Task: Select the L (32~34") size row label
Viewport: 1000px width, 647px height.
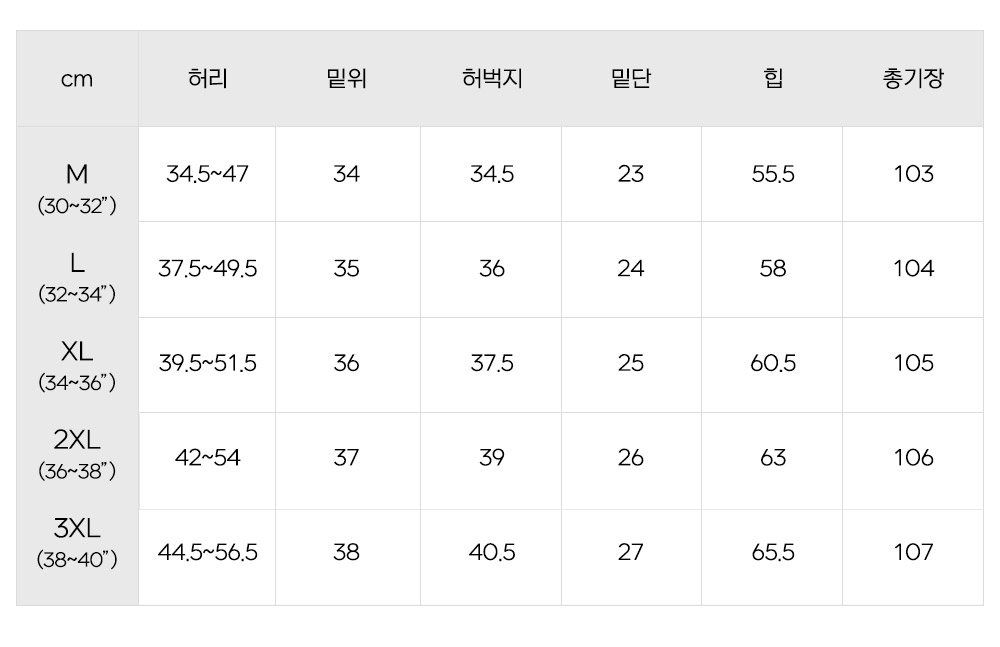Action: (77, 277)
